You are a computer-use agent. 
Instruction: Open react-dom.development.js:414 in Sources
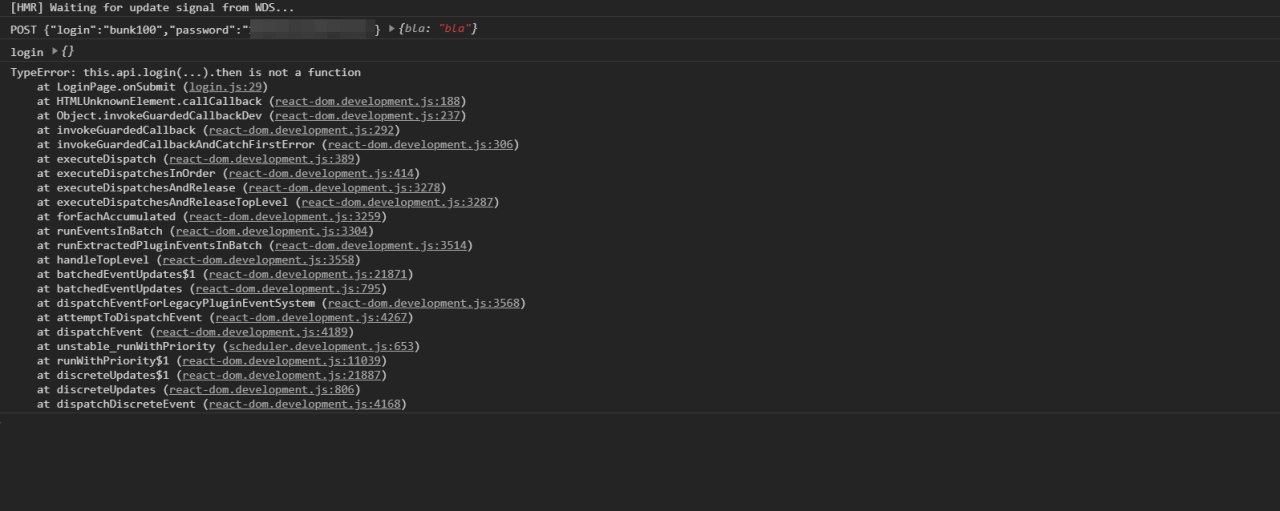coord(322,173)
